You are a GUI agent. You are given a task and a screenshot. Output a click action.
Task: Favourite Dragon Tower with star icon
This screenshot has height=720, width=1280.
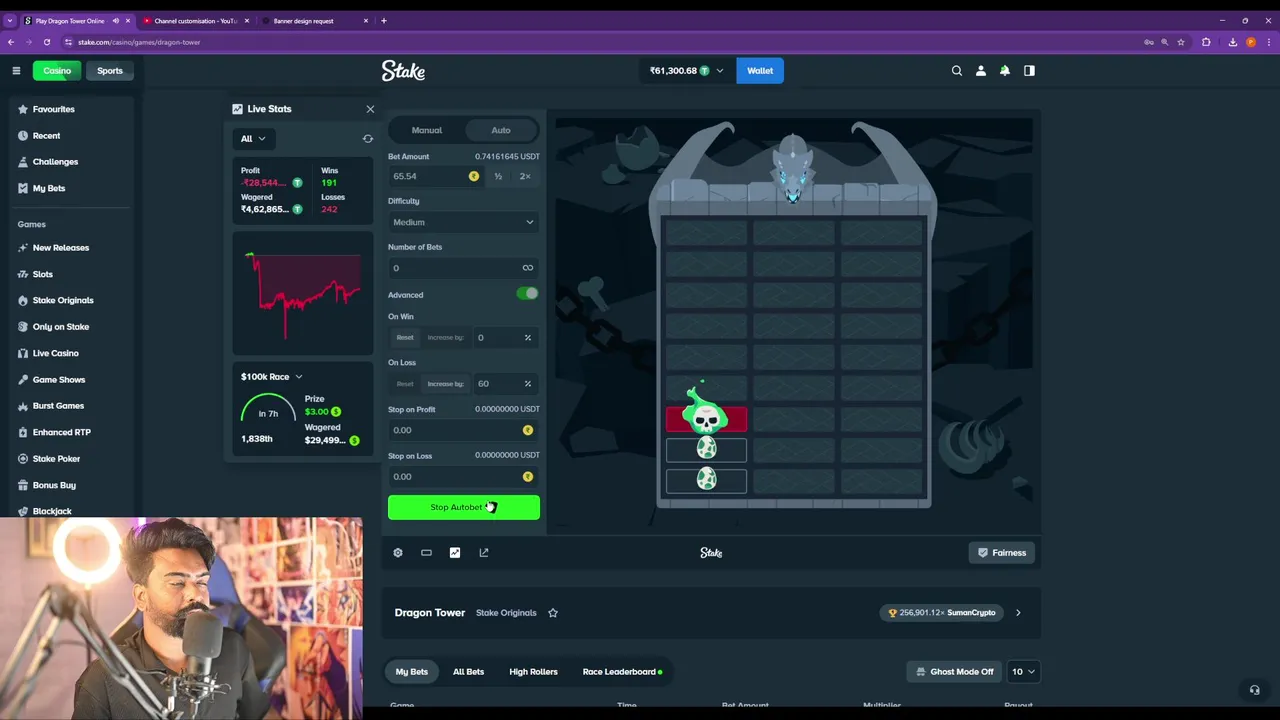coord(553,613)
